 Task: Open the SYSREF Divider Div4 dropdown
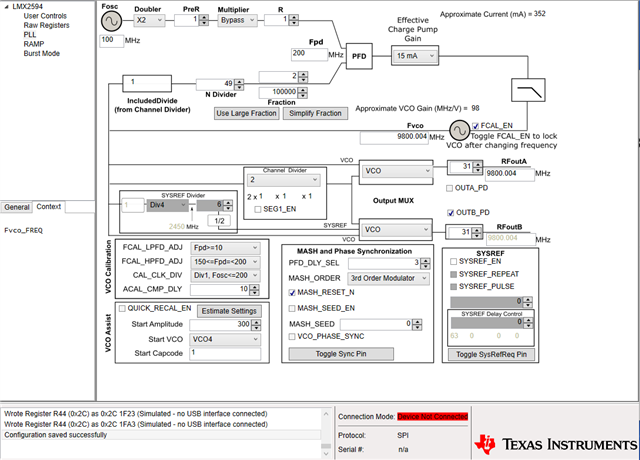click(x=168, y=205)
